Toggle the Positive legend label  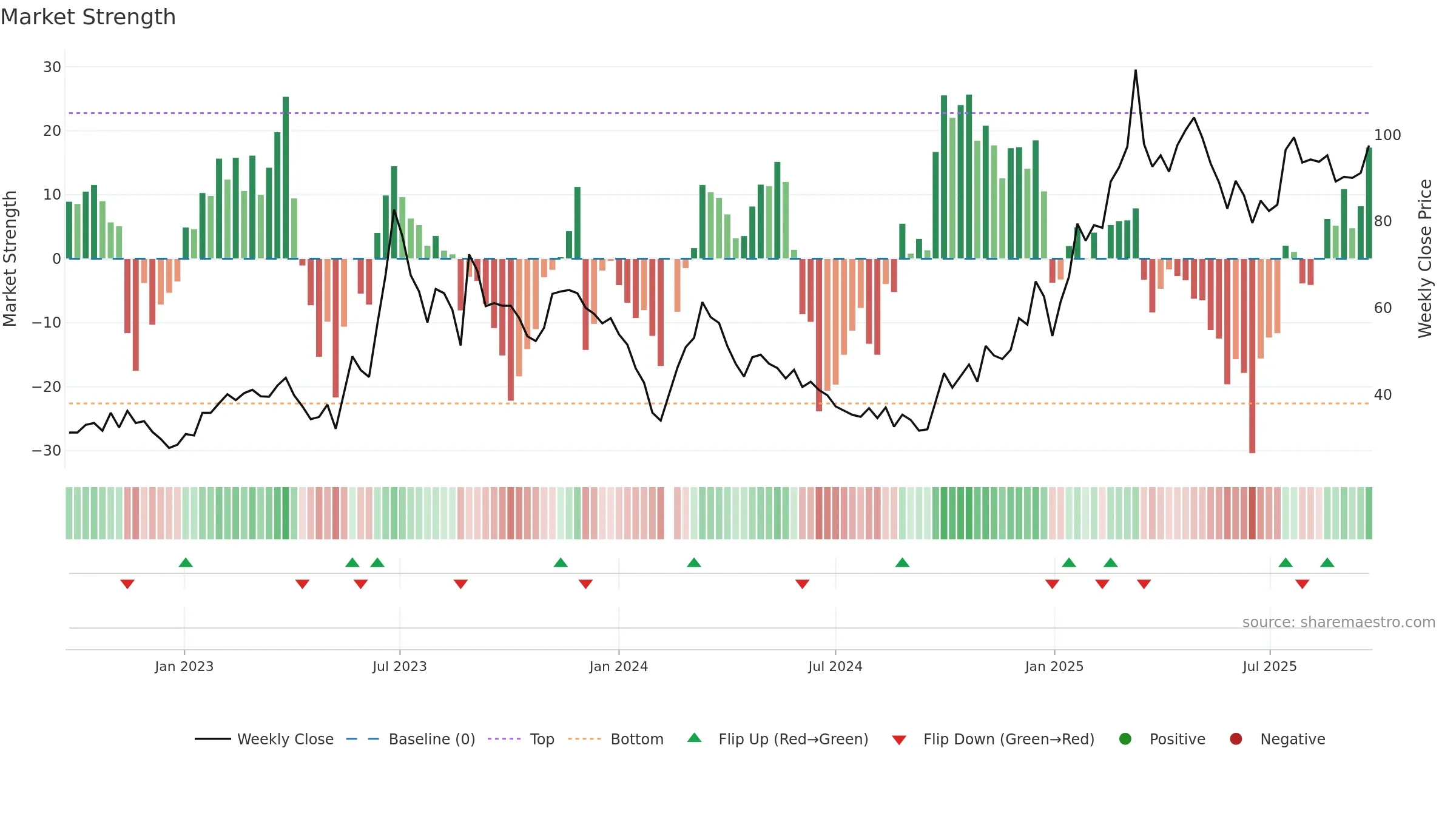[x=1178, y=740]
